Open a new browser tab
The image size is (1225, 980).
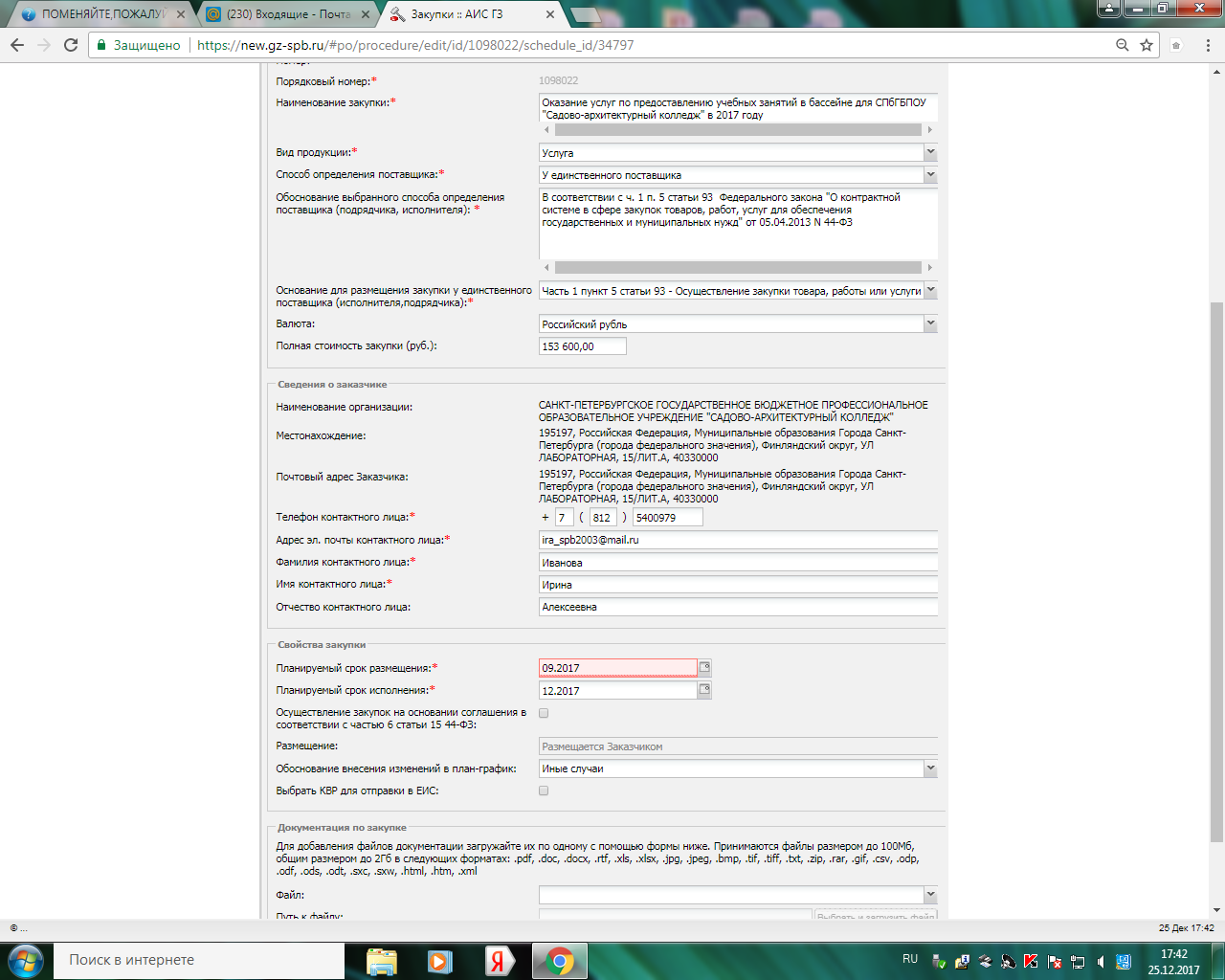[x=586, y=15]
